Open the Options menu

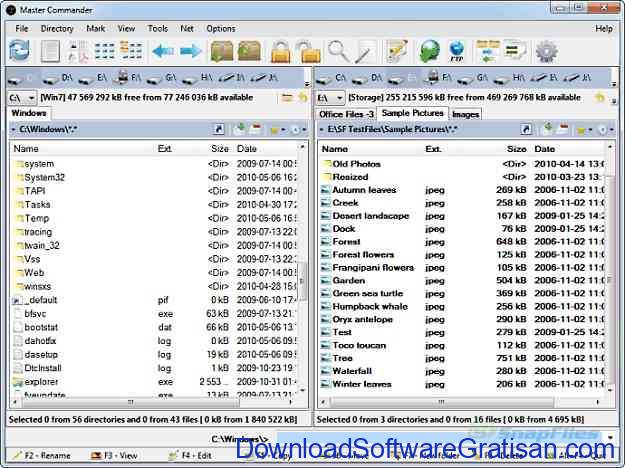click(220, 29)
